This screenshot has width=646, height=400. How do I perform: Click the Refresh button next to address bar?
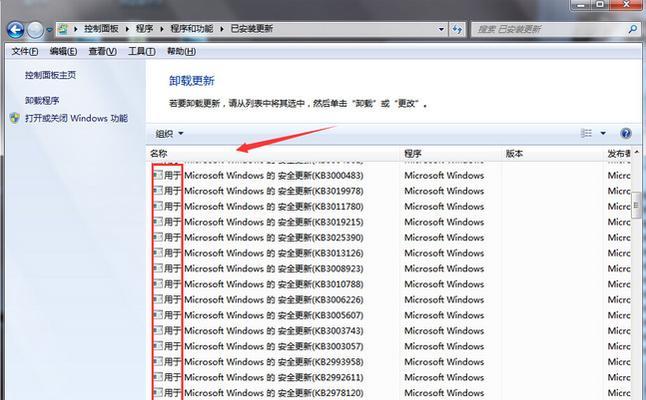[x=457, y=29]
